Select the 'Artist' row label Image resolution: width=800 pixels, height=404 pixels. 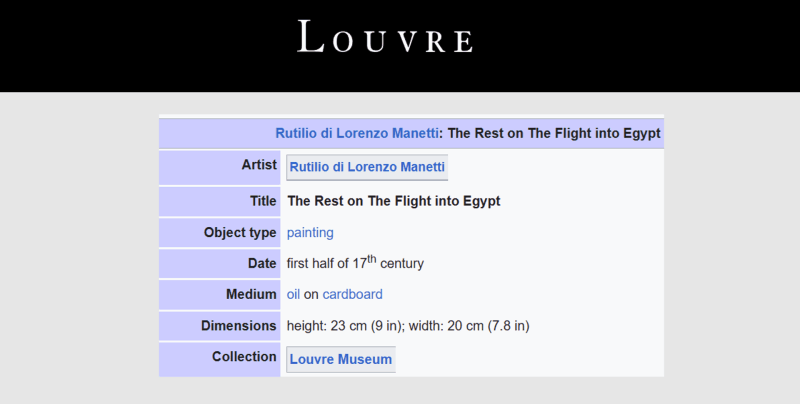click(259, 164)
